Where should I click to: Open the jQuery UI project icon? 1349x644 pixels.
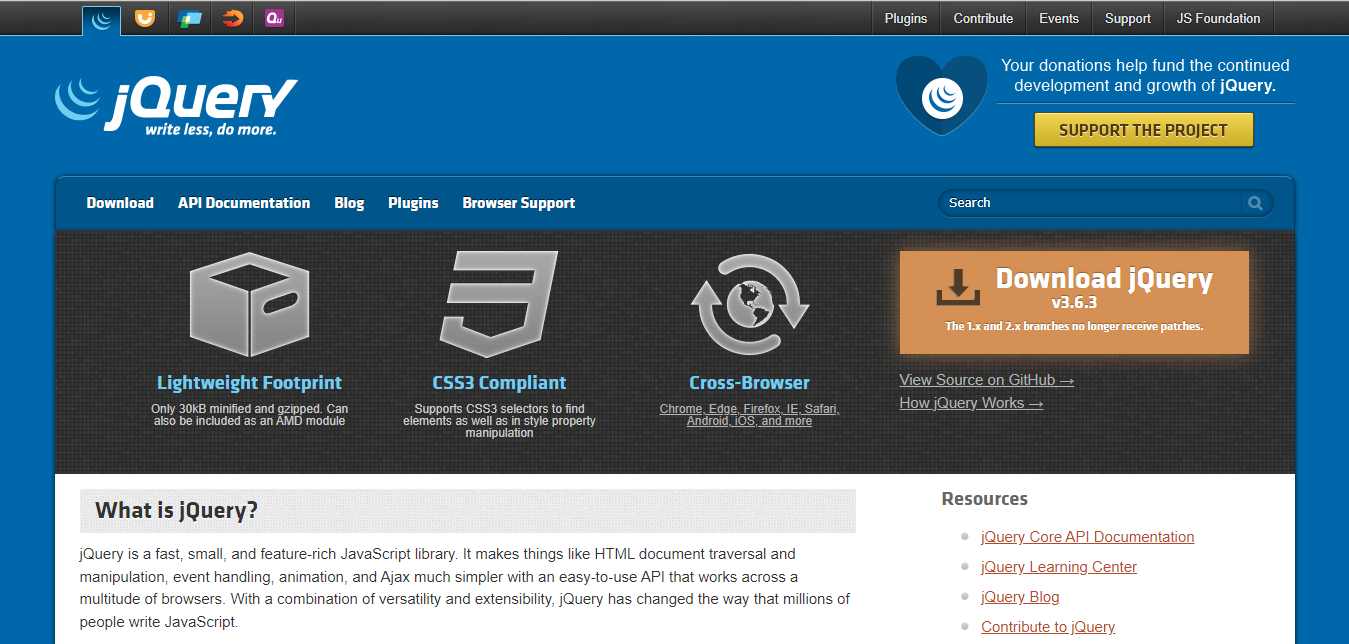[x=145, y=17]
